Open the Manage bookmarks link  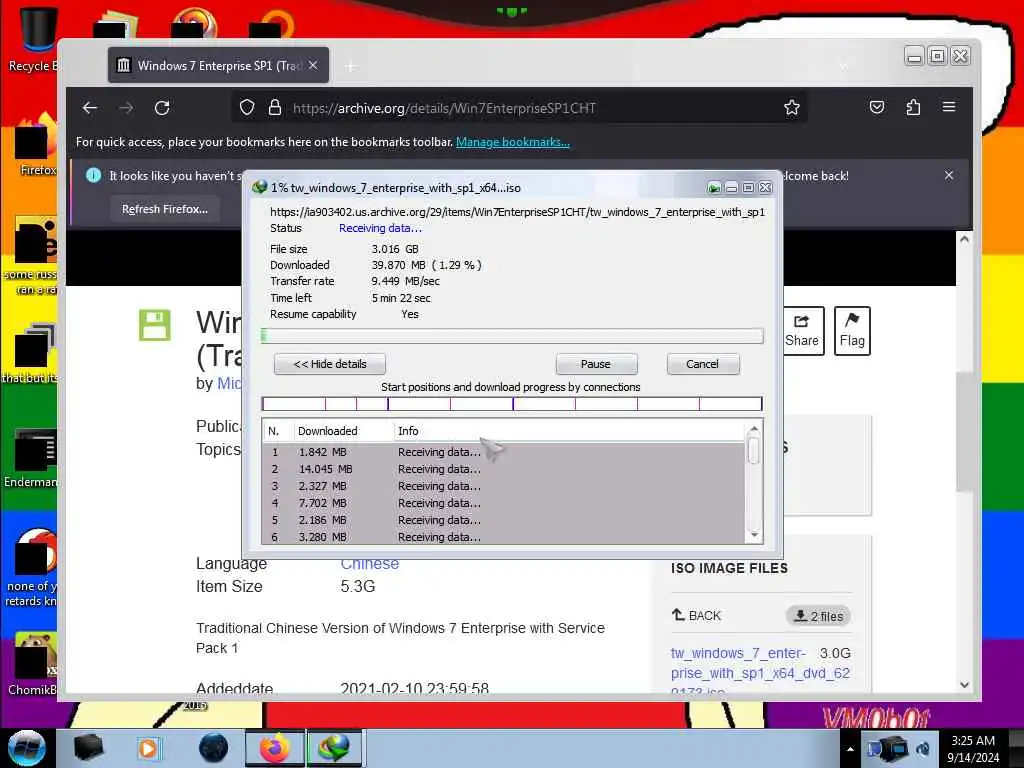pos(513,142)
